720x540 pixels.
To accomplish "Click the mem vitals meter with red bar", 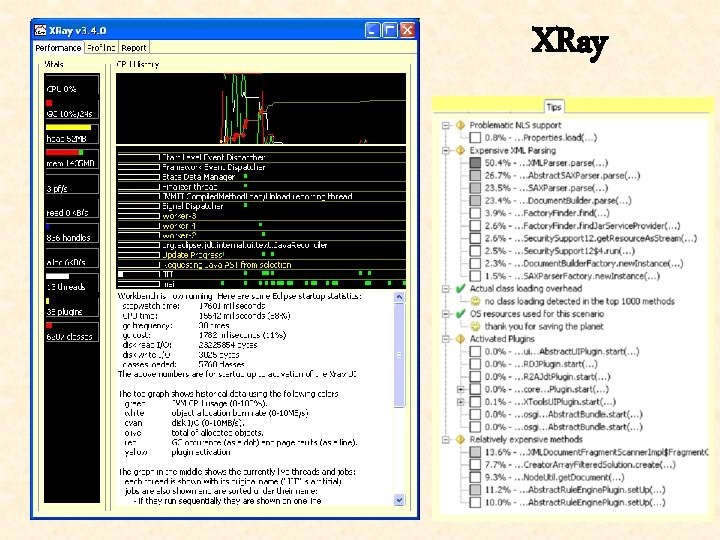I will (72, 159).
